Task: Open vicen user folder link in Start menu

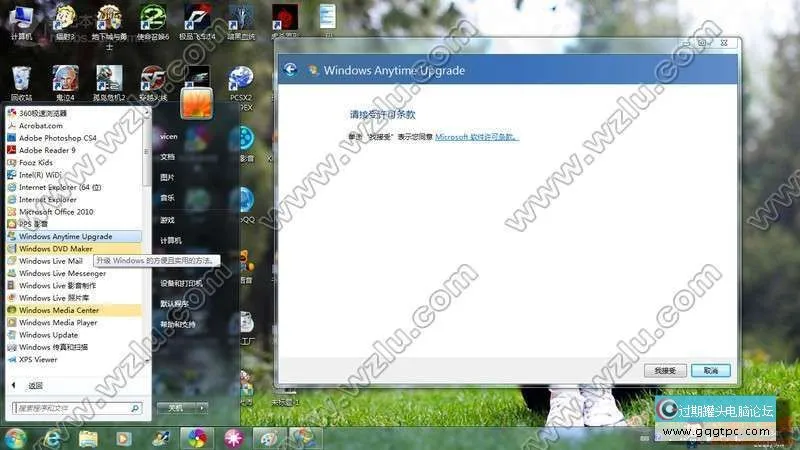Action: pyautogui.click(x=168, y=136)
